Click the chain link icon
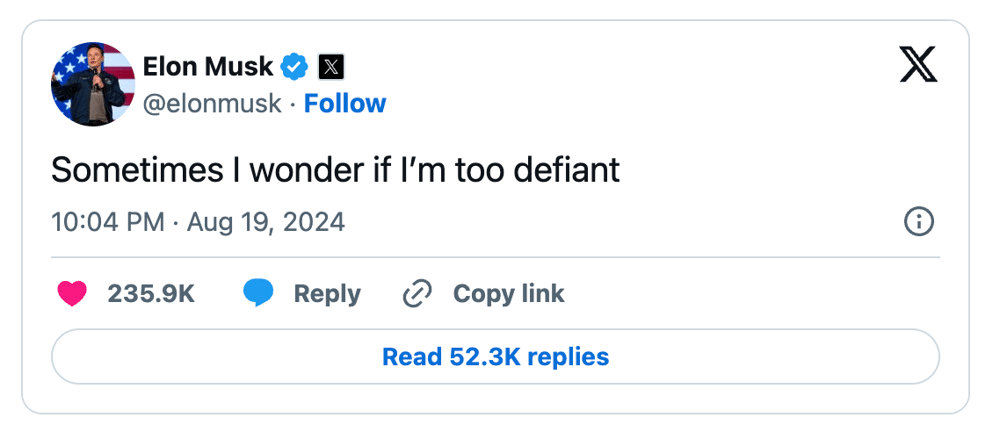Image resolution: width=1000 pixels, height=432 pixels. (x=416, y=294)
